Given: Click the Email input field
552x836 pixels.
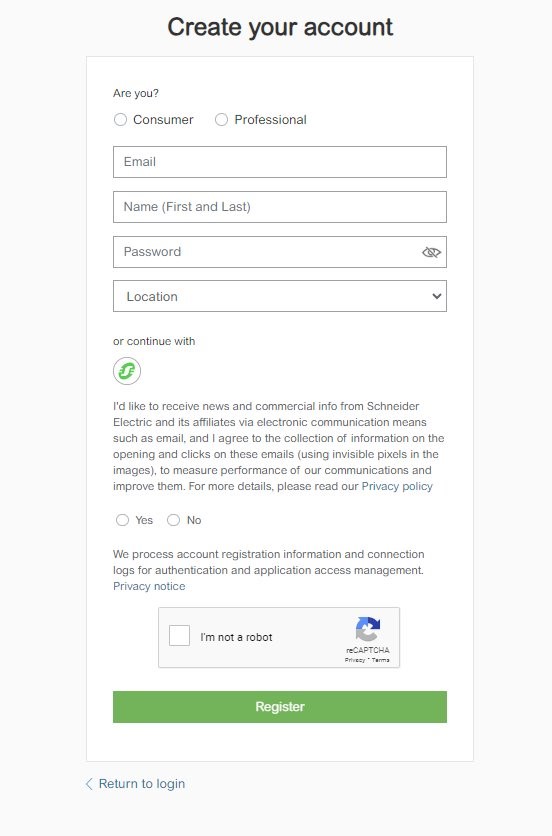Looking at the screenshot, I should 280,162.
